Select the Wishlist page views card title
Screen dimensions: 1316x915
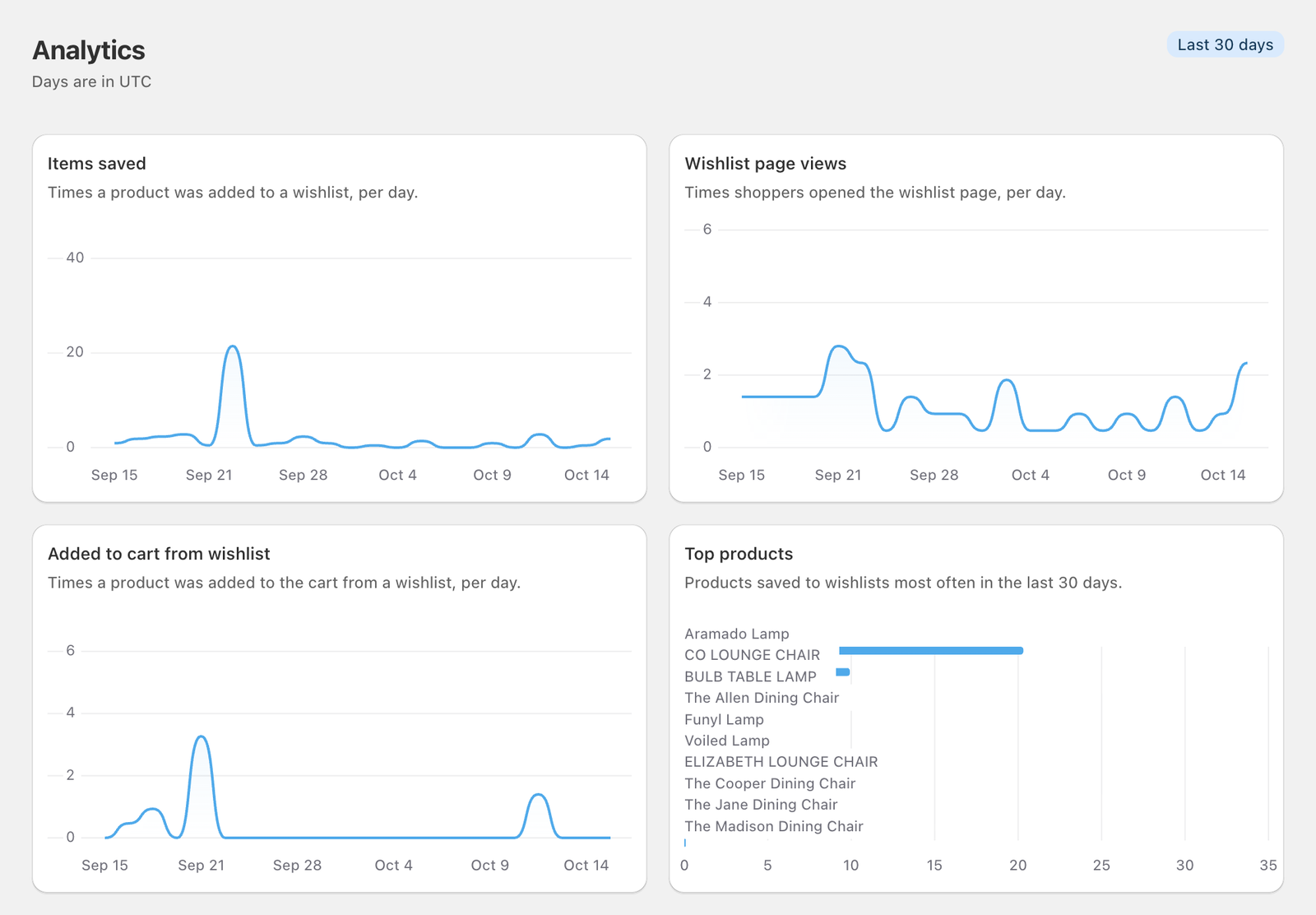click(x=765, y=164)
